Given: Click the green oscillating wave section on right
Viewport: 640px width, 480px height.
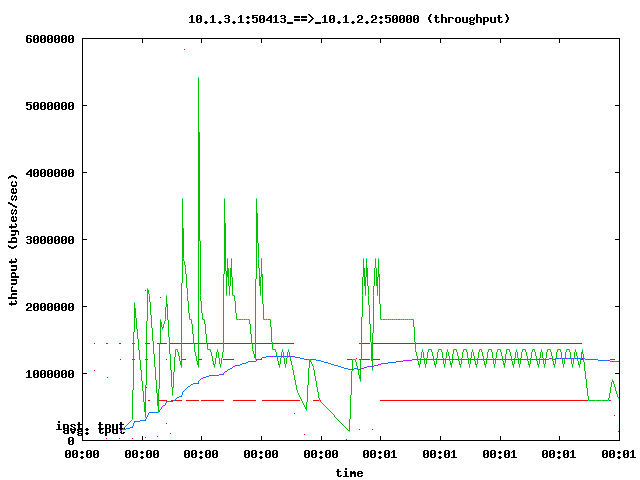Looking at the screenshot, I should (x=500, y=356).
